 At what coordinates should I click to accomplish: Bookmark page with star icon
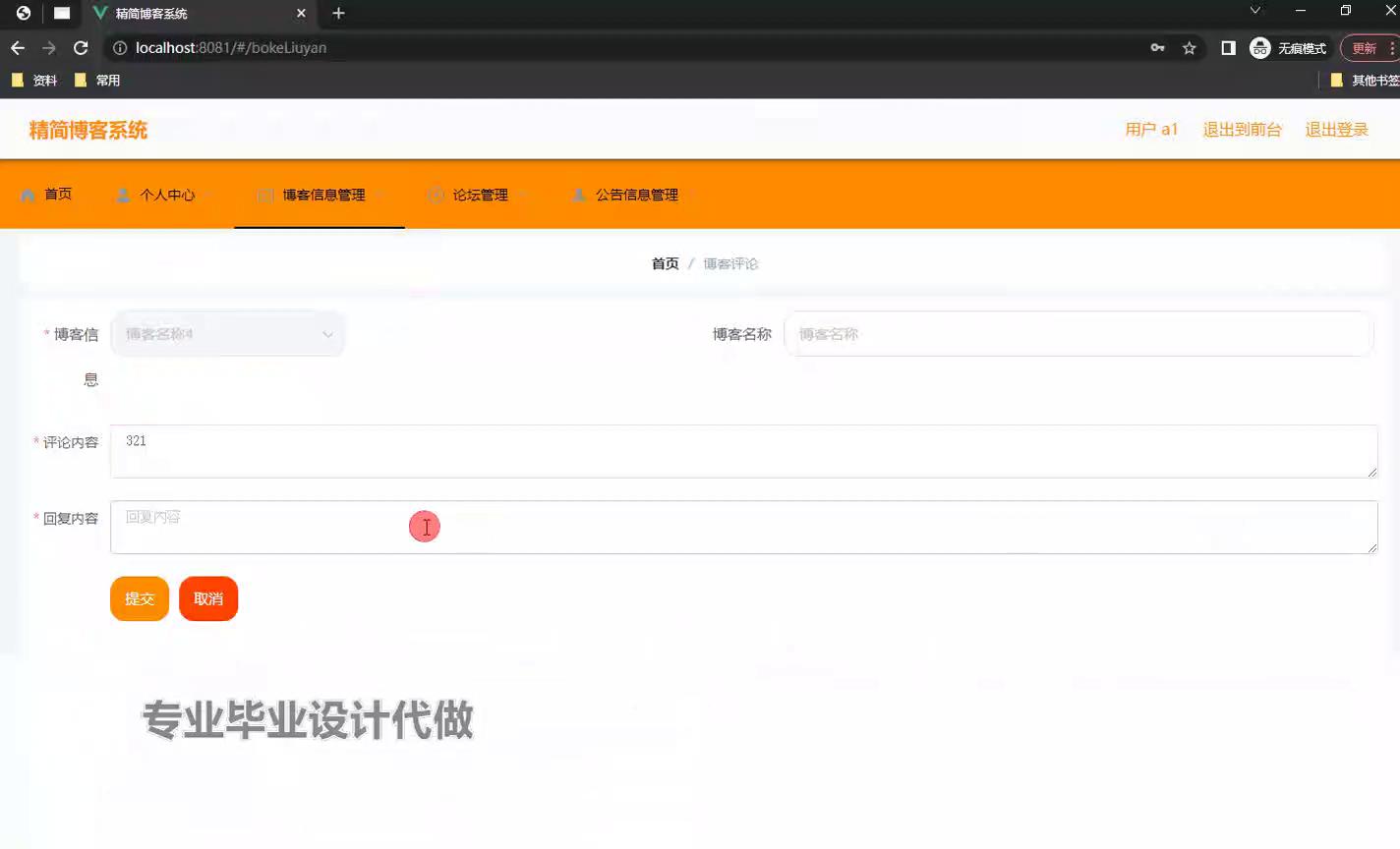coord(1189,48)
